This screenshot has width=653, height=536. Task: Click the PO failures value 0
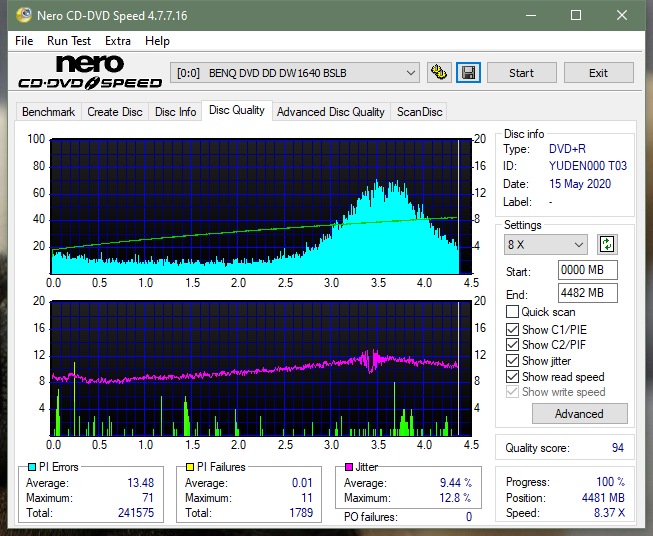coord(469,517)
